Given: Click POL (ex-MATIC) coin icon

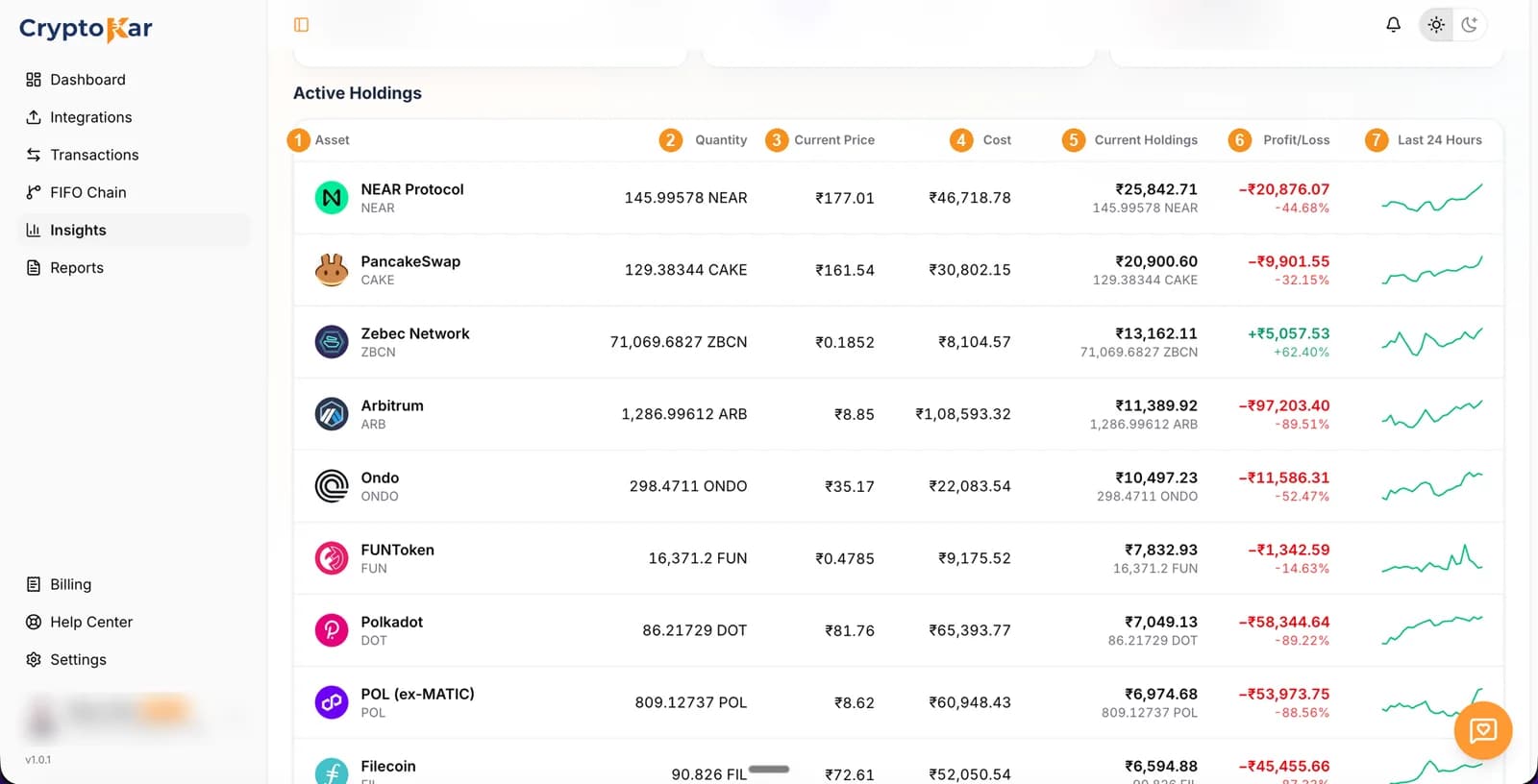Looking at the screenshot, I should 332,702.
